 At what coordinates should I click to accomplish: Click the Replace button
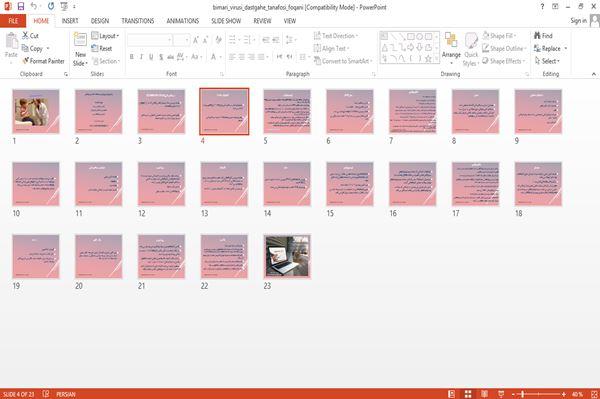551,49
